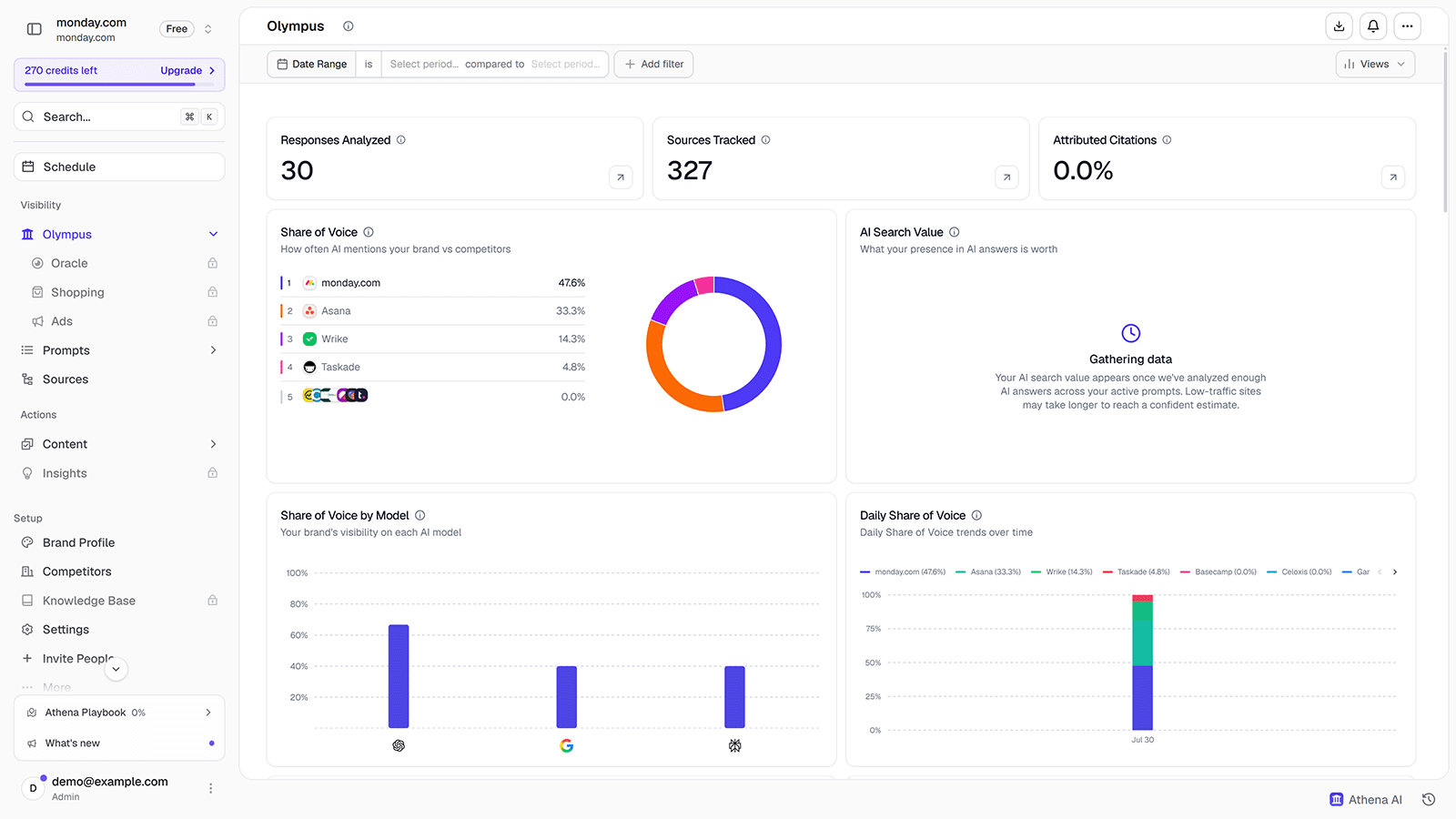The image size is (1456, 819).
Task: Open the Schedule button
Action: pyautogui.click(x=119, y=167)
